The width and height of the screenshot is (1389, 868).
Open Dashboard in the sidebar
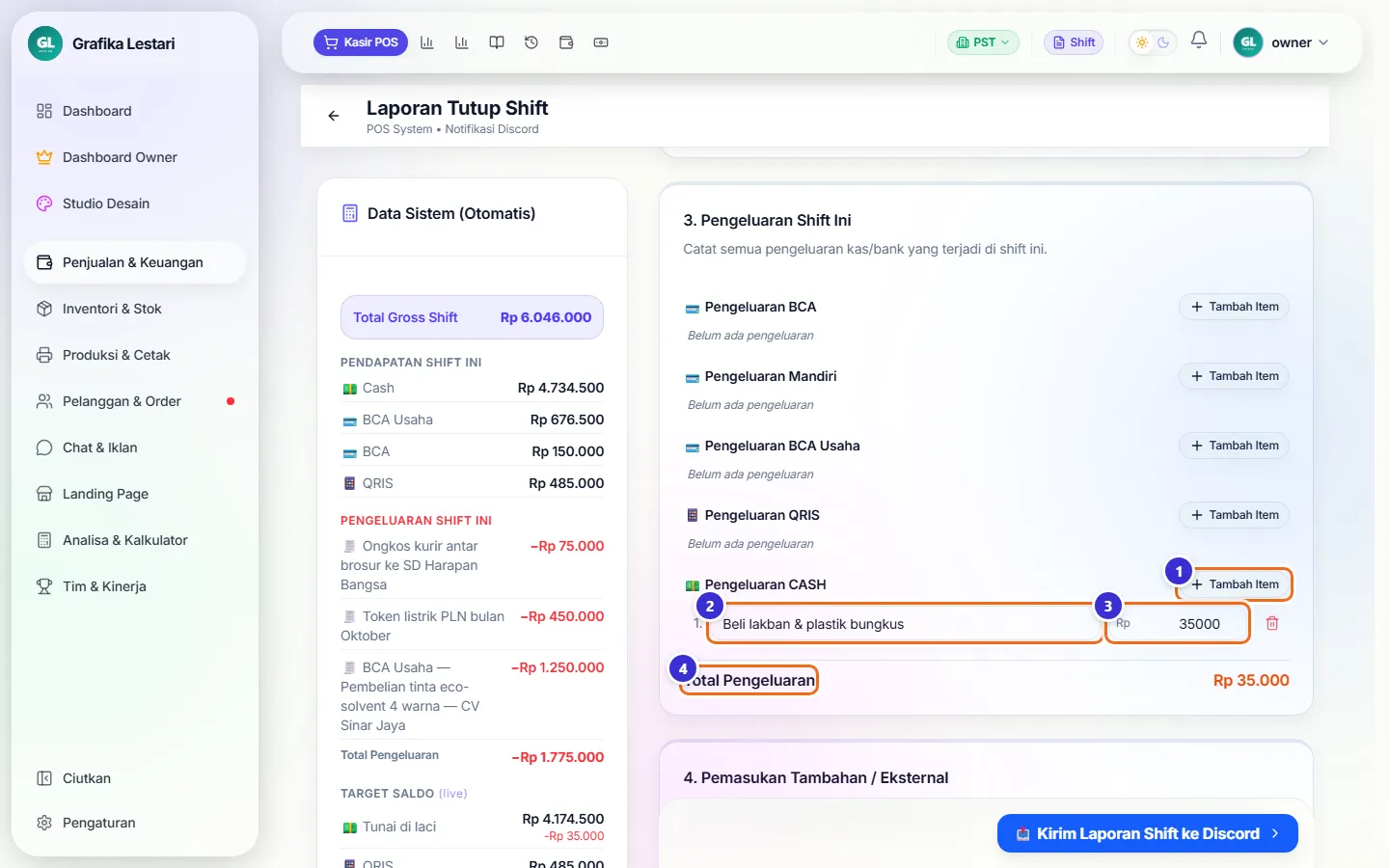135,111
